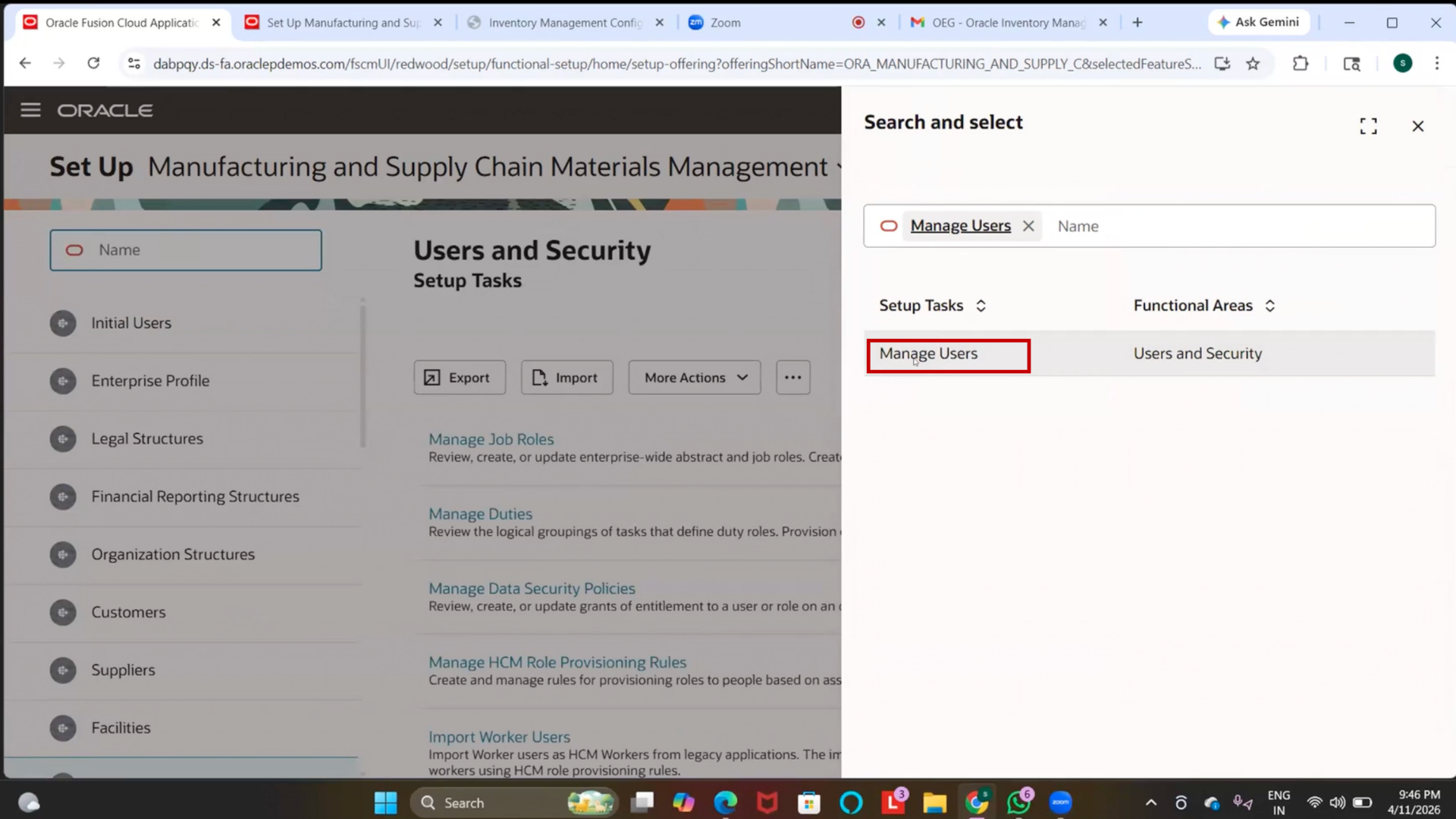Switch to the Zoom browser tab

click(x=786, y=23)
